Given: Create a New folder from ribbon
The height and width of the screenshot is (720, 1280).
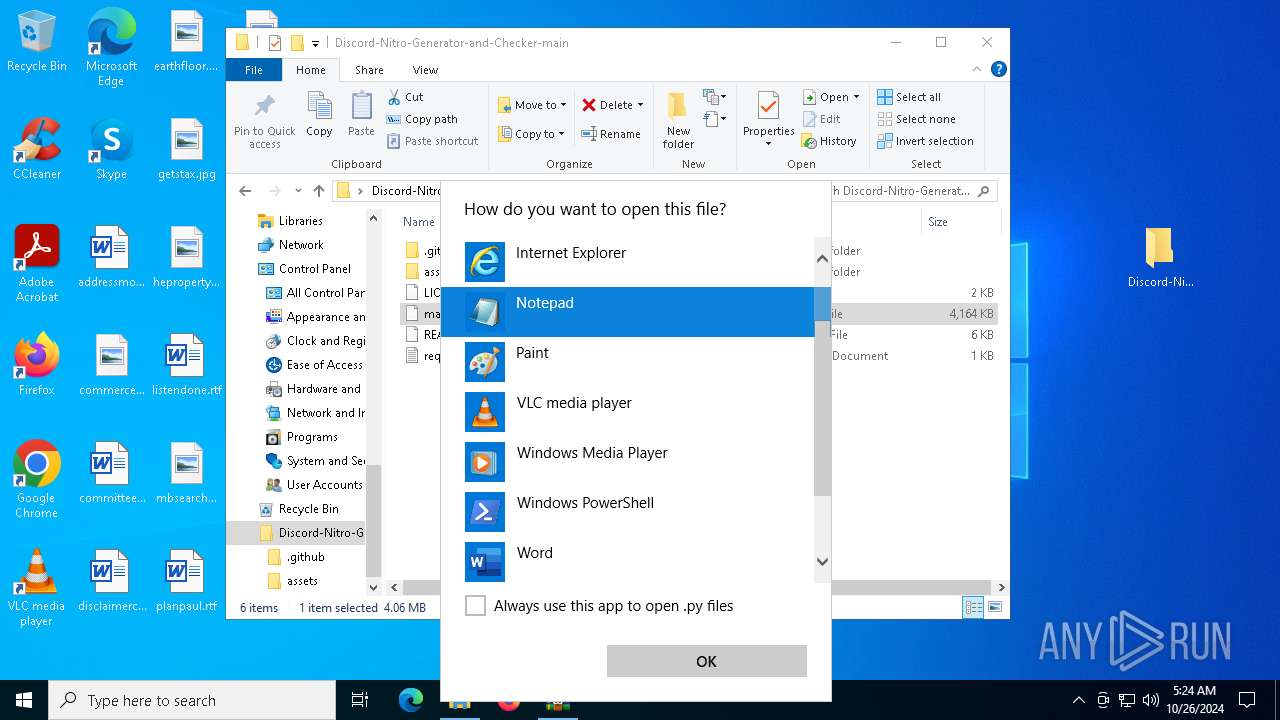Looking at the screenshot, I should [678, 120].
